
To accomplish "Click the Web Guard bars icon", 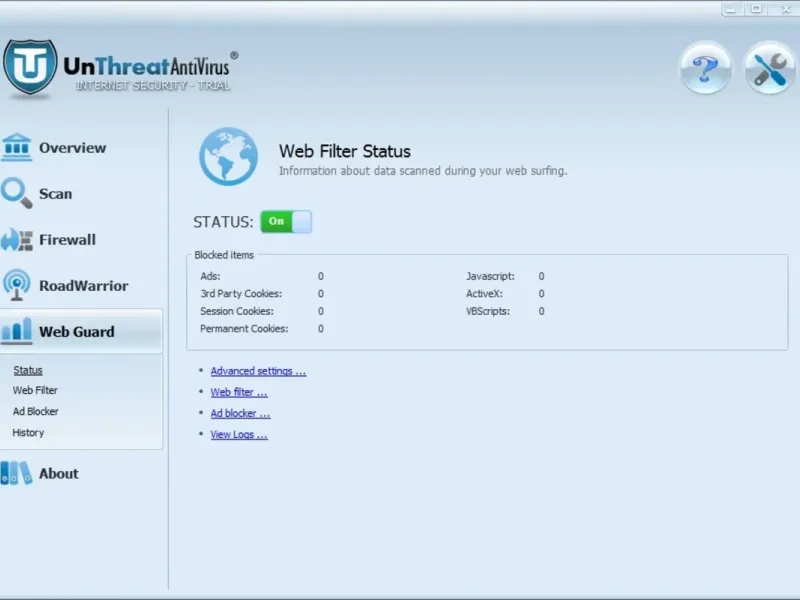I will (x=16, y=331).
